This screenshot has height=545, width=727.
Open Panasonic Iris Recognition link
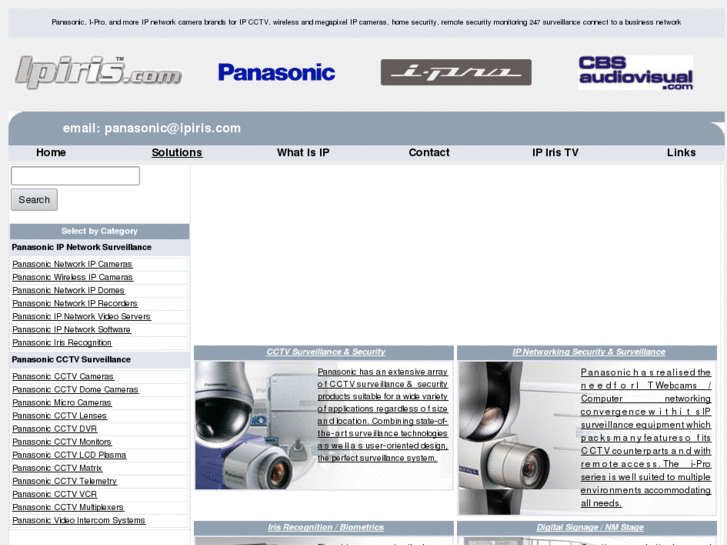click(62, 342)
